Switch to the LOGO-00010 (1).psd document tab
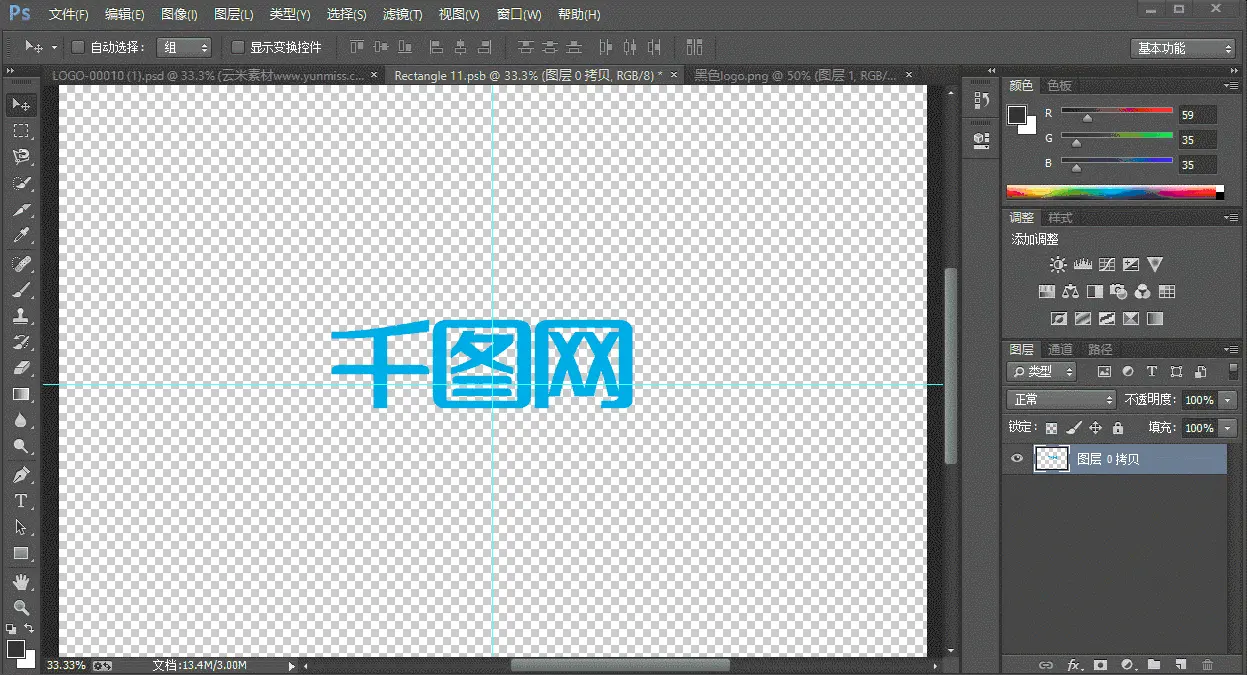Viewport: 1247px width, 675px height. (x=209, y=75)
